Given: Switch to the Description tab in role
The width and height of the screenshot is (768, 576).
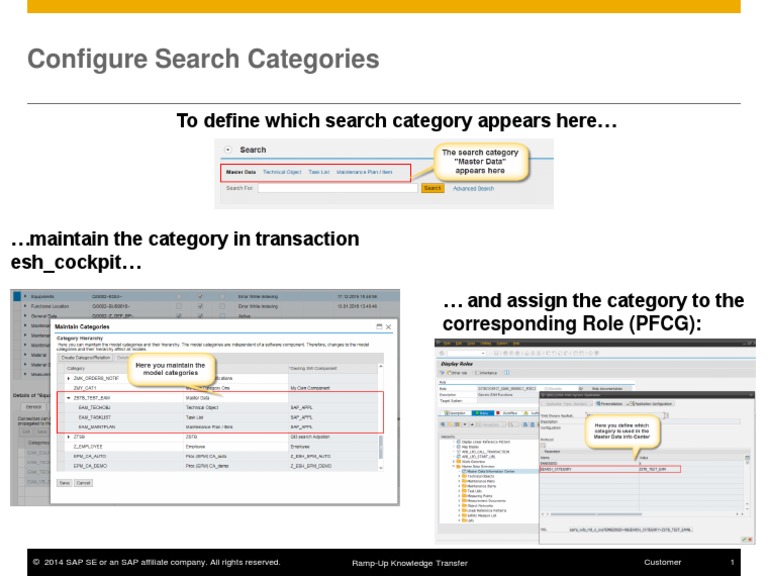Looking at the screenshot, I should (x=455, y=413).
